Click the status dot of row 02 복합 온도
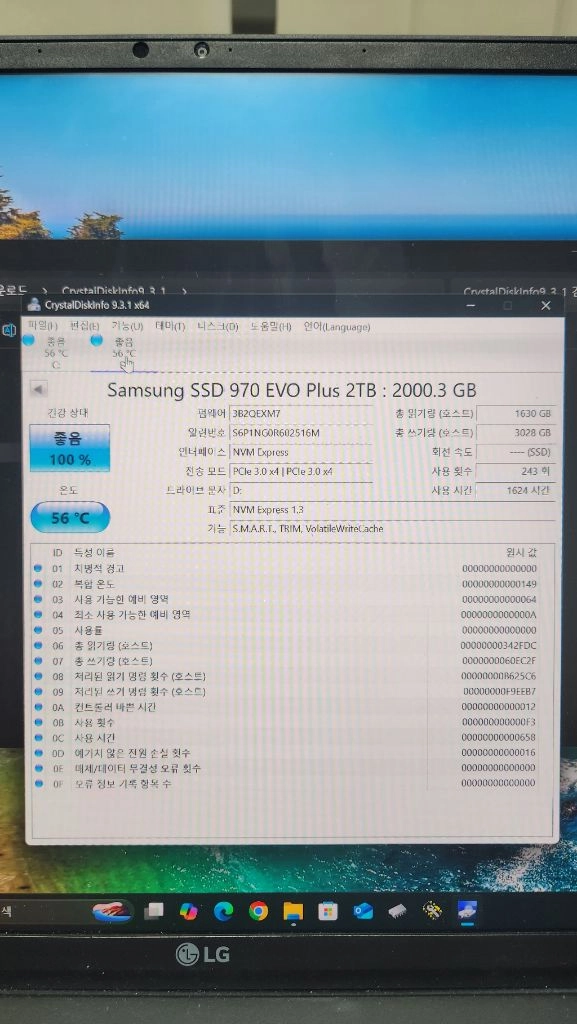 pos(38,584)
